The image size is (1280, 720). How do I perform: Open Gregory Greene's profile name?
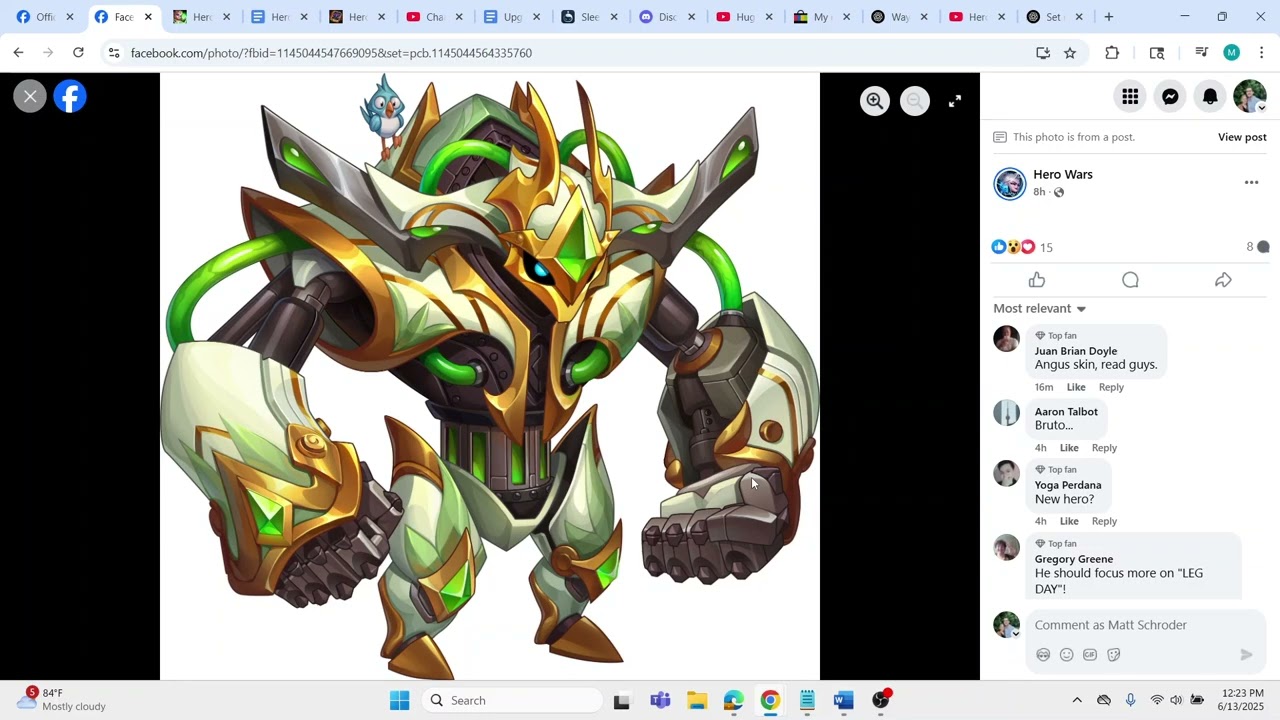tap(1074, 559)
